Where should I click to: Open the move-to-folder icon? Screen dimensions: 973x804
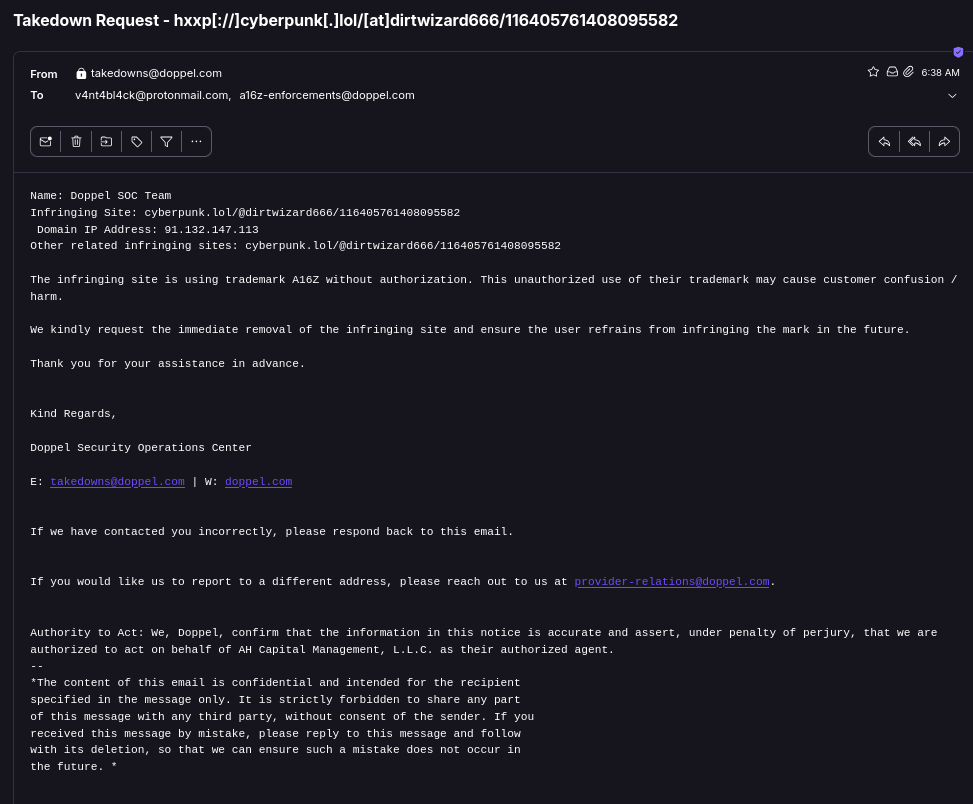tap(106, 142)
